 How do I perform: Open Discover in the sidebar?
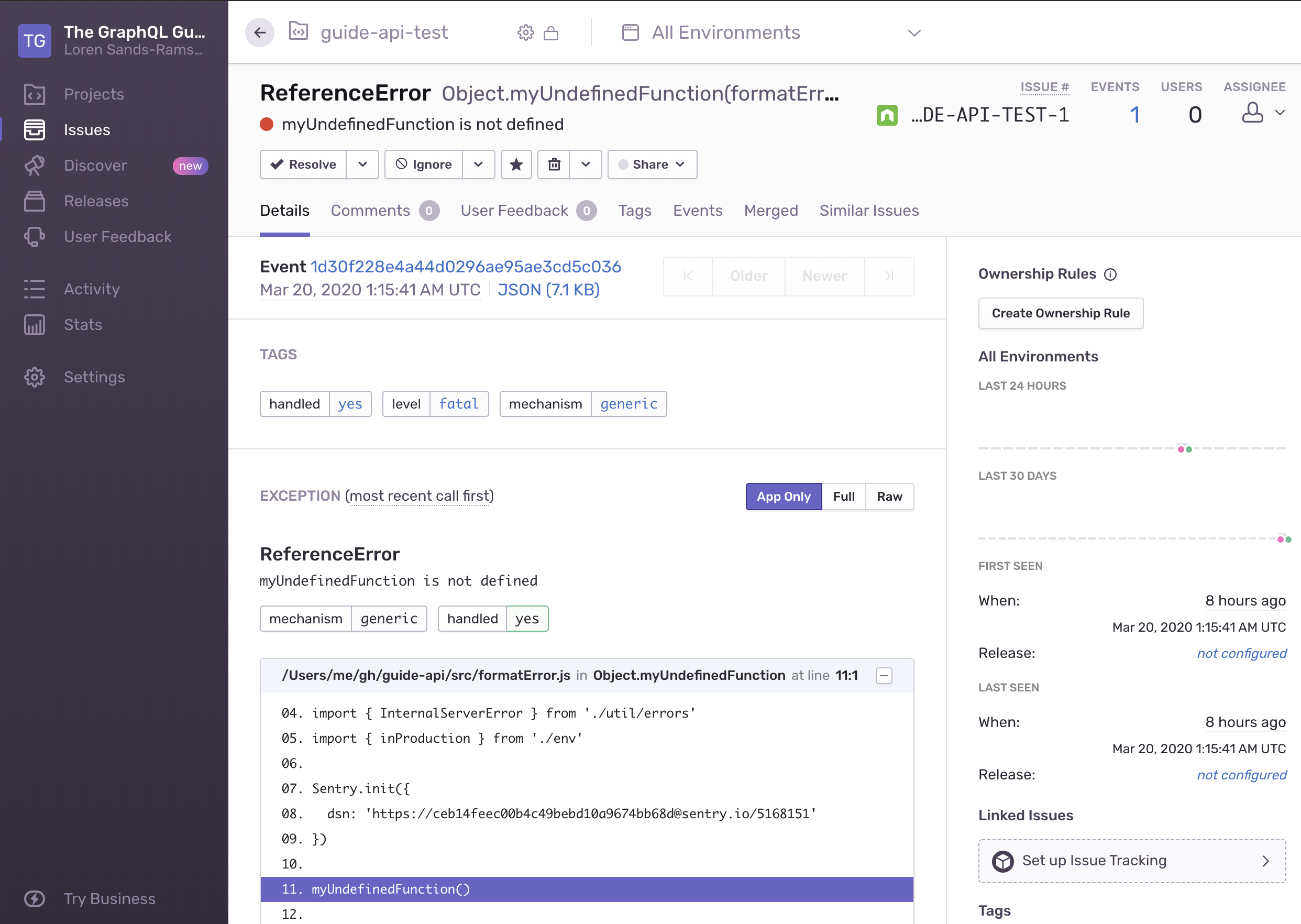tap(95, 166)
